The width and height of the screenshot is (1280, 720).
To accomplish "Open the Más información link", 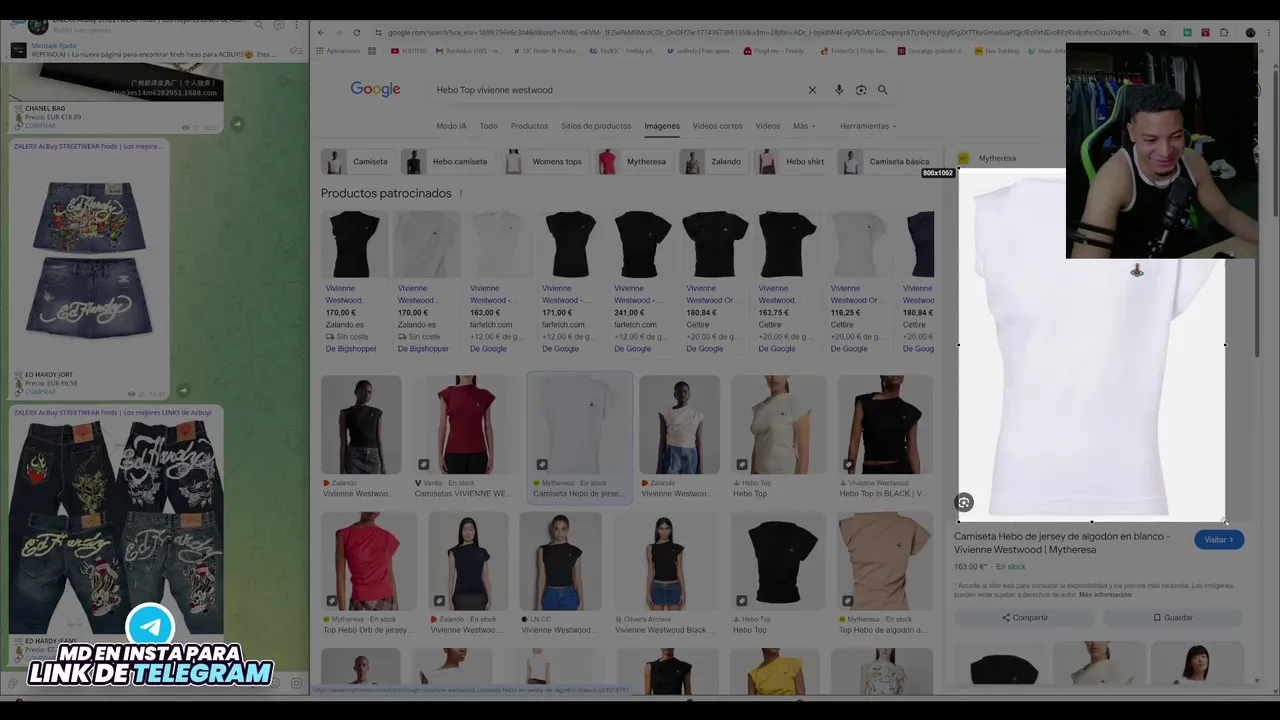I will tap(1106, 595).
